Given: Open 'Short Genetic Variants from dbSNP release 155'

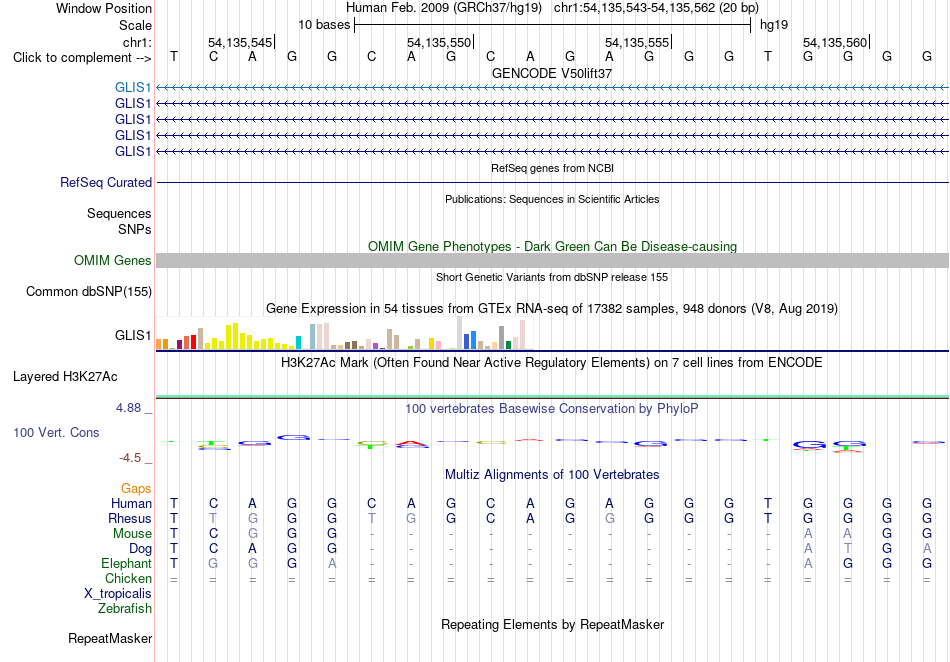Looking at the screenshot, I should pyautogui.click(x=552, y=277).
